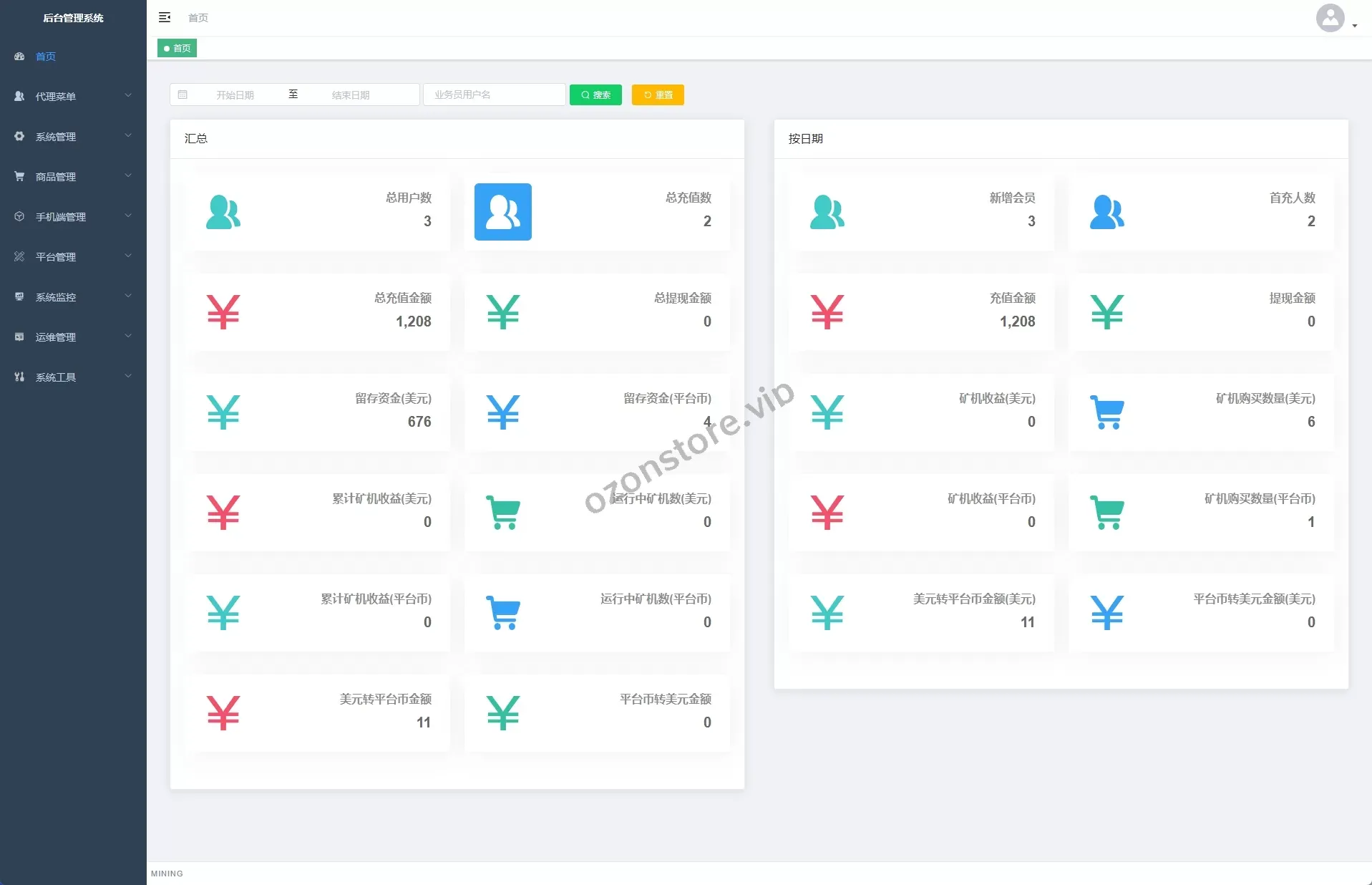Expand the 商品管理 sidebar menu

[x=73, y=176]
